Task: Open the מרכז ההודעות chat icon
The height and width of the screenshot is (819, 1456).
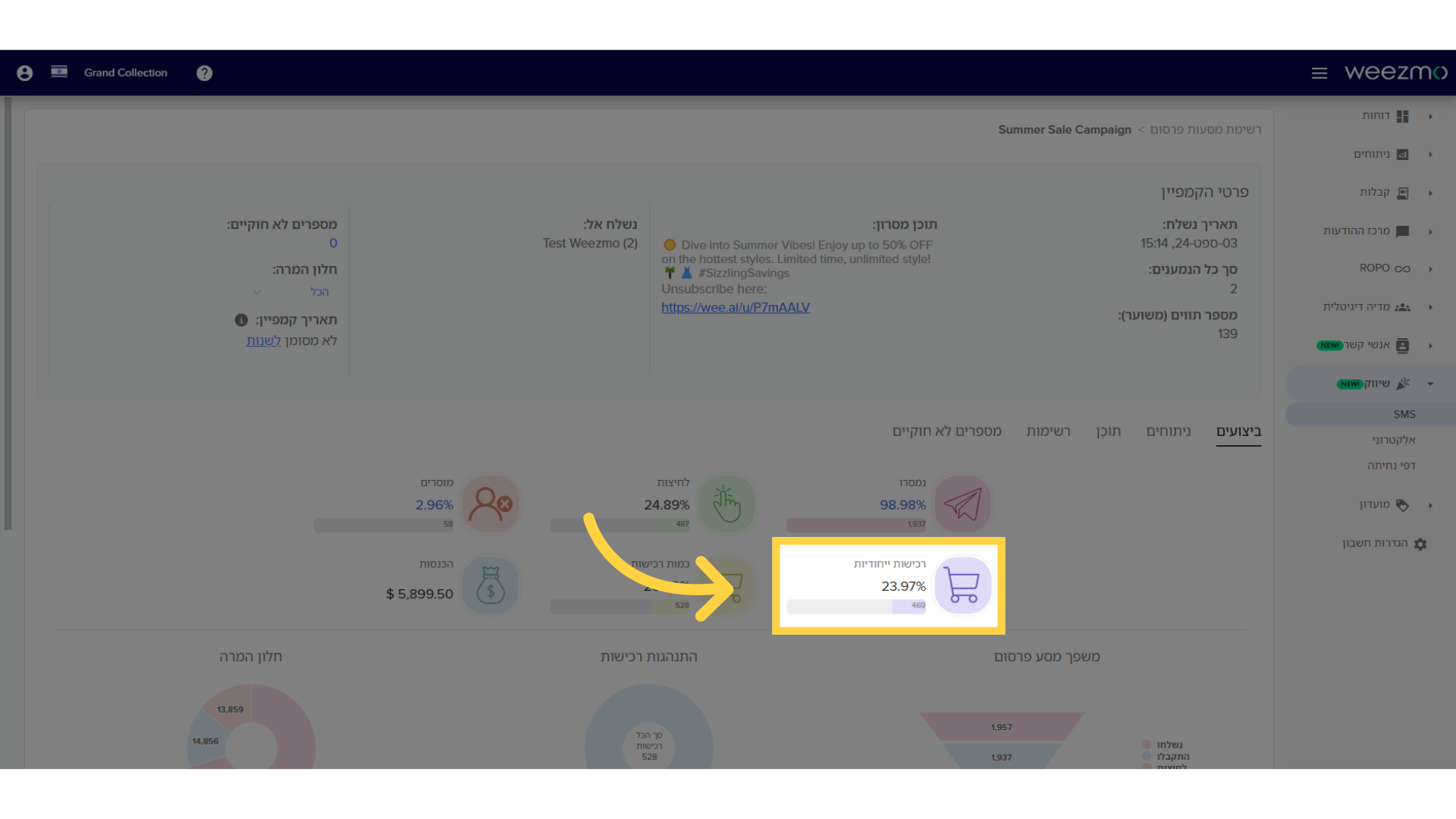Action: pyautogui.click(x=1402, y=231)
